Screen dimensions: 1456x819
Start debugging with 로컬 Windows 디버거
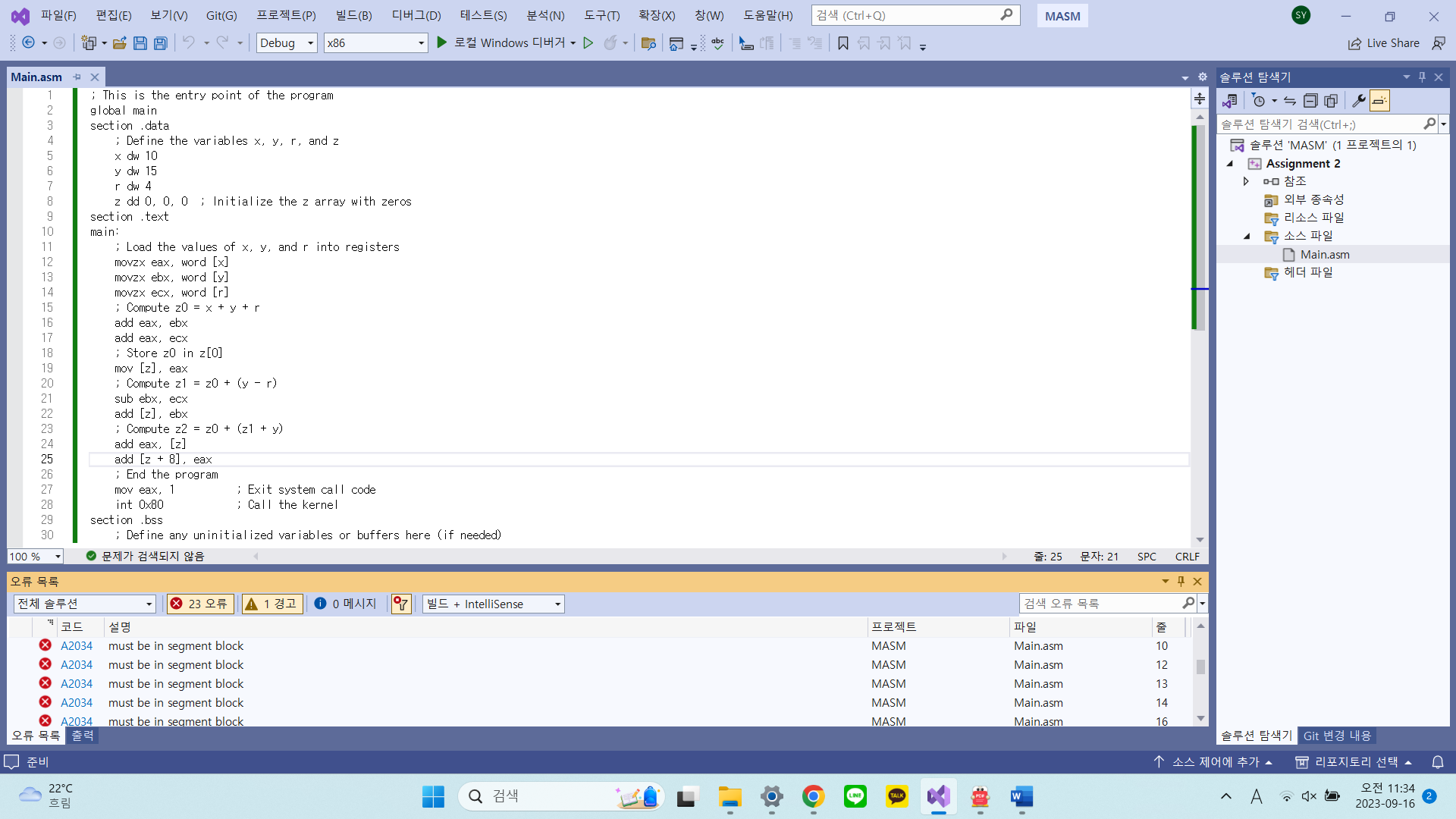507,43
